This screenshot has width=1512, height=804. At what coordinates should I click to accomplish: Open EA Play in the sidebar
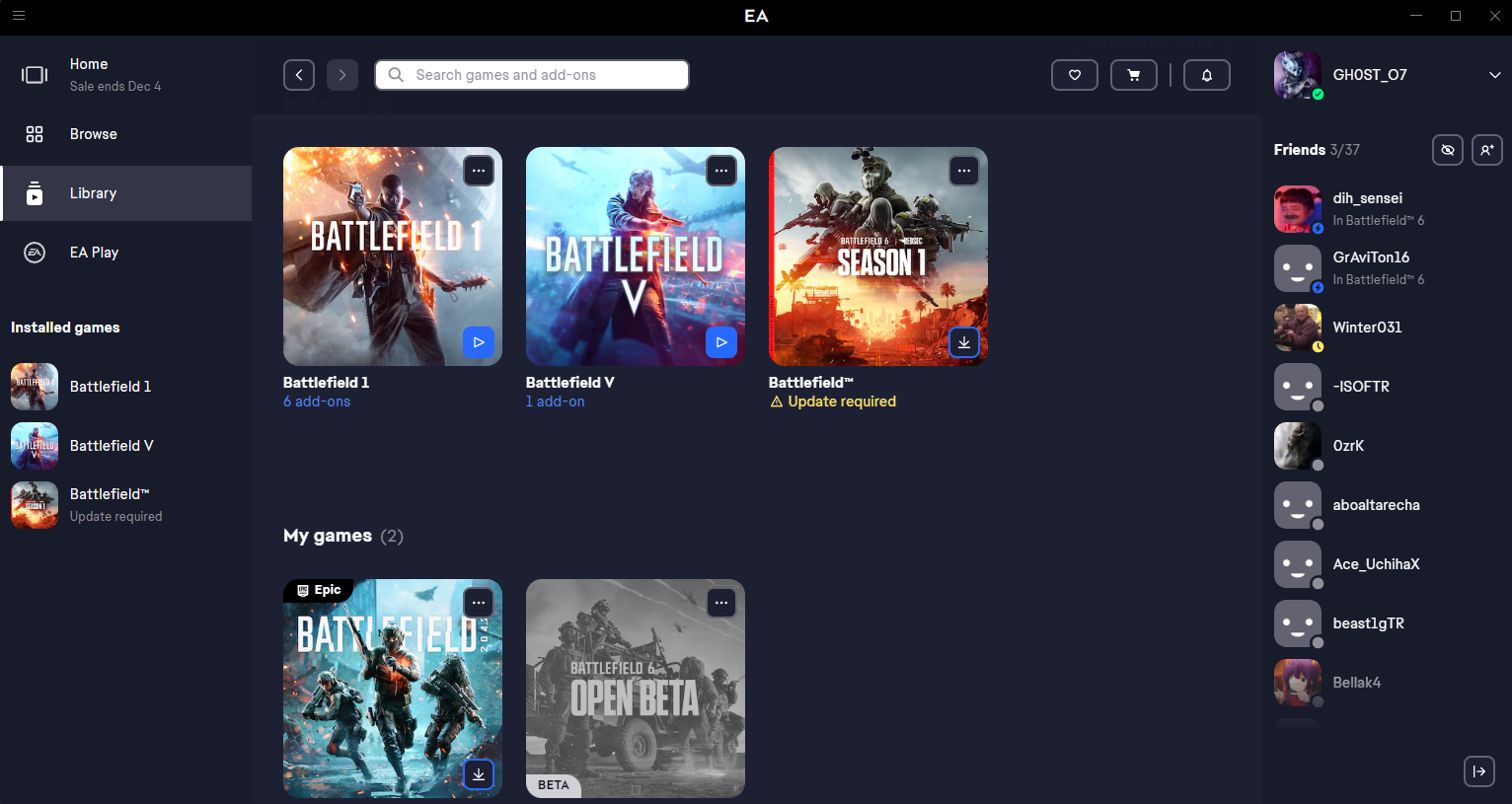(x=126, y=253)
